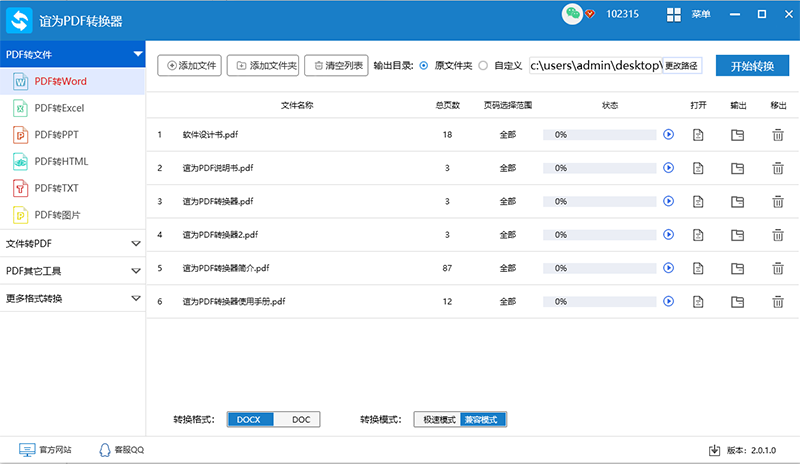Click the version download icon in status bar
Screen dimensions: 800x464
[x=714, y=450]
